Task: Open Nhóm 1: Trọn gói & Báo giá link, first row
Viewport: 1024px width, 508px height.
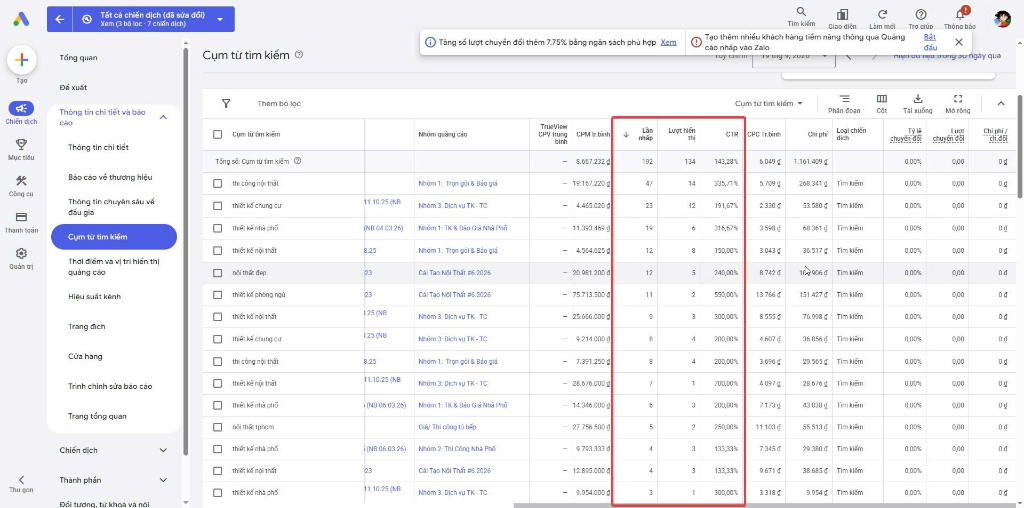Action: 458,183
